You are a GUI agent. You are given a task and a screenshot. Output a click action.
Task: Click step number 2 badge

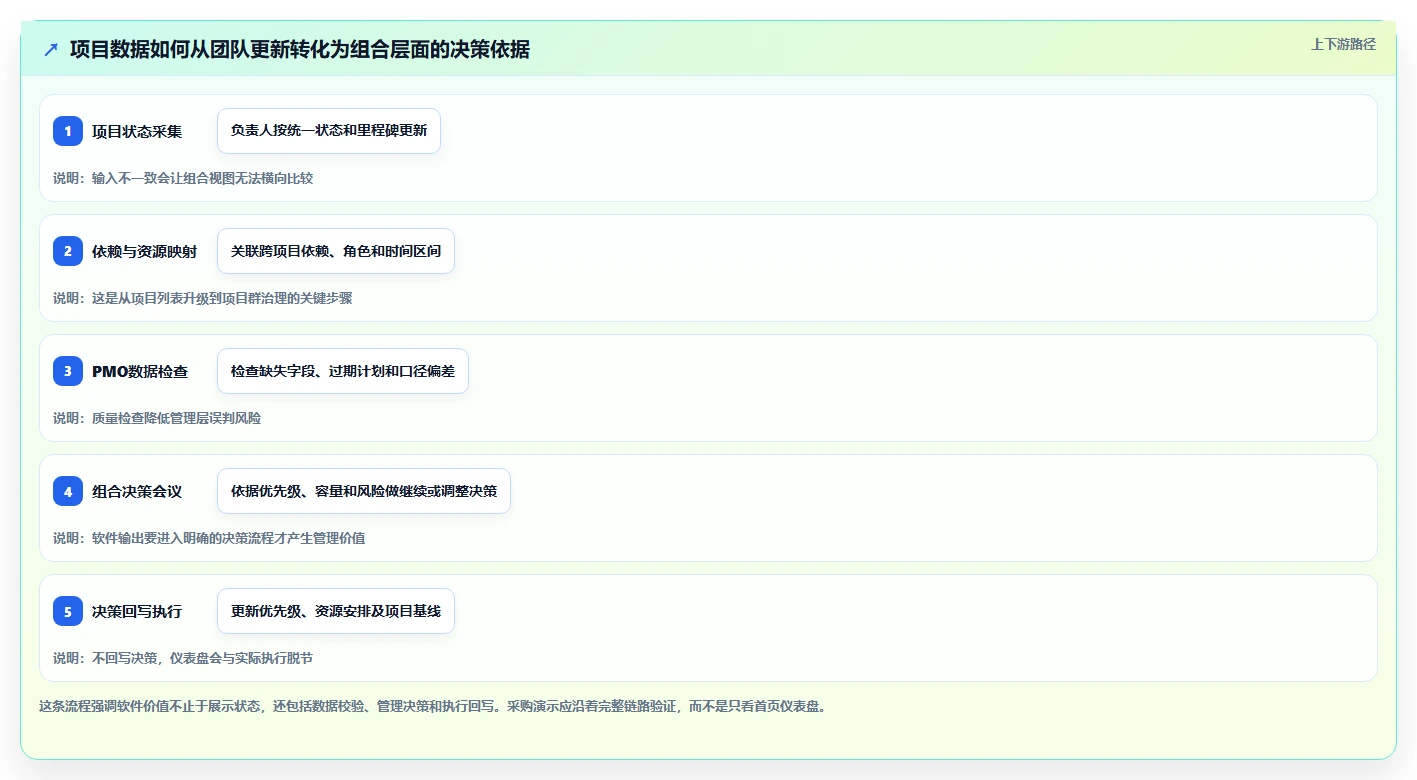[x=68, y=251]
